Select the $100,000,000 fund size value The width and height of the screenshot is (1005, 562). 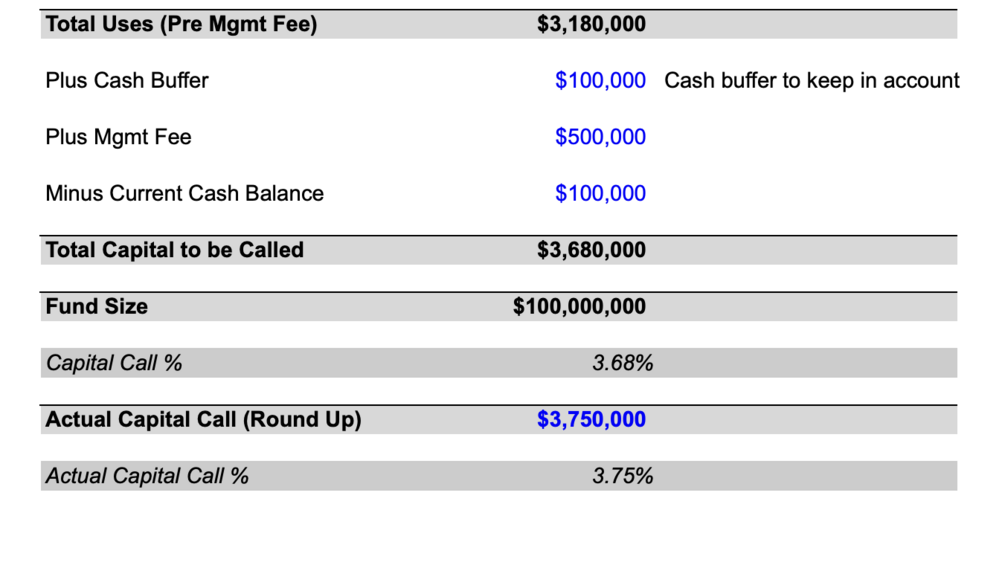(x=579, y=306)
